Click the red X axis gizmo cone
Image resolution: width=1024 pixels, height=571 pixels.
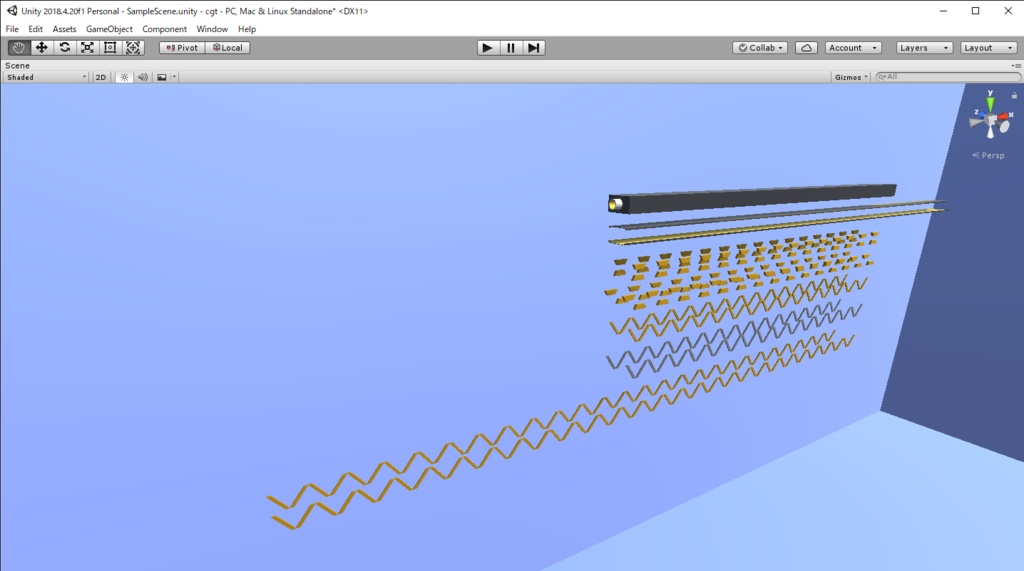1002,117
